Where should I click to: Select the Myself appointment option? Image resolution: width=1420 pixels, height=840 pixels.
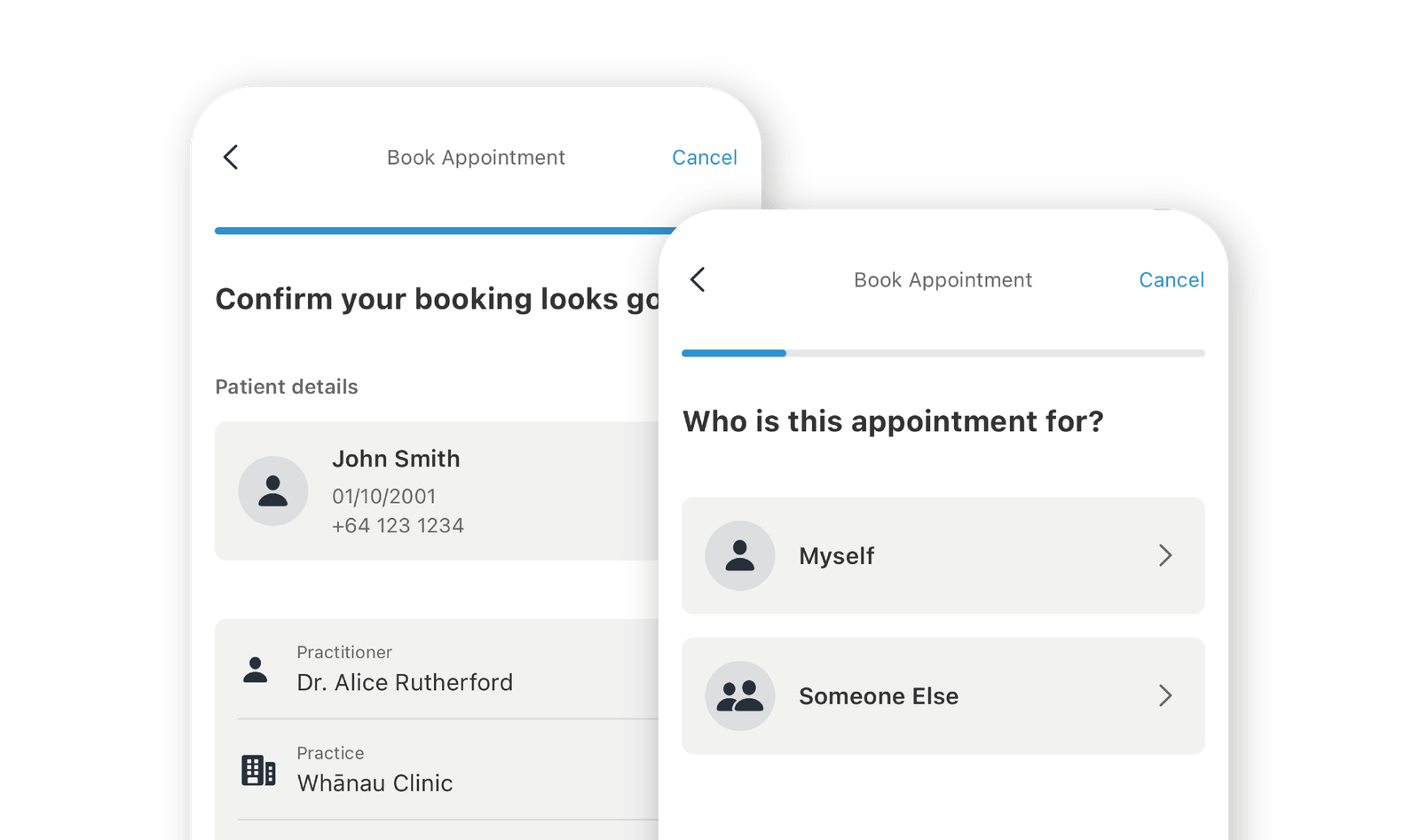tap(943, 556)
